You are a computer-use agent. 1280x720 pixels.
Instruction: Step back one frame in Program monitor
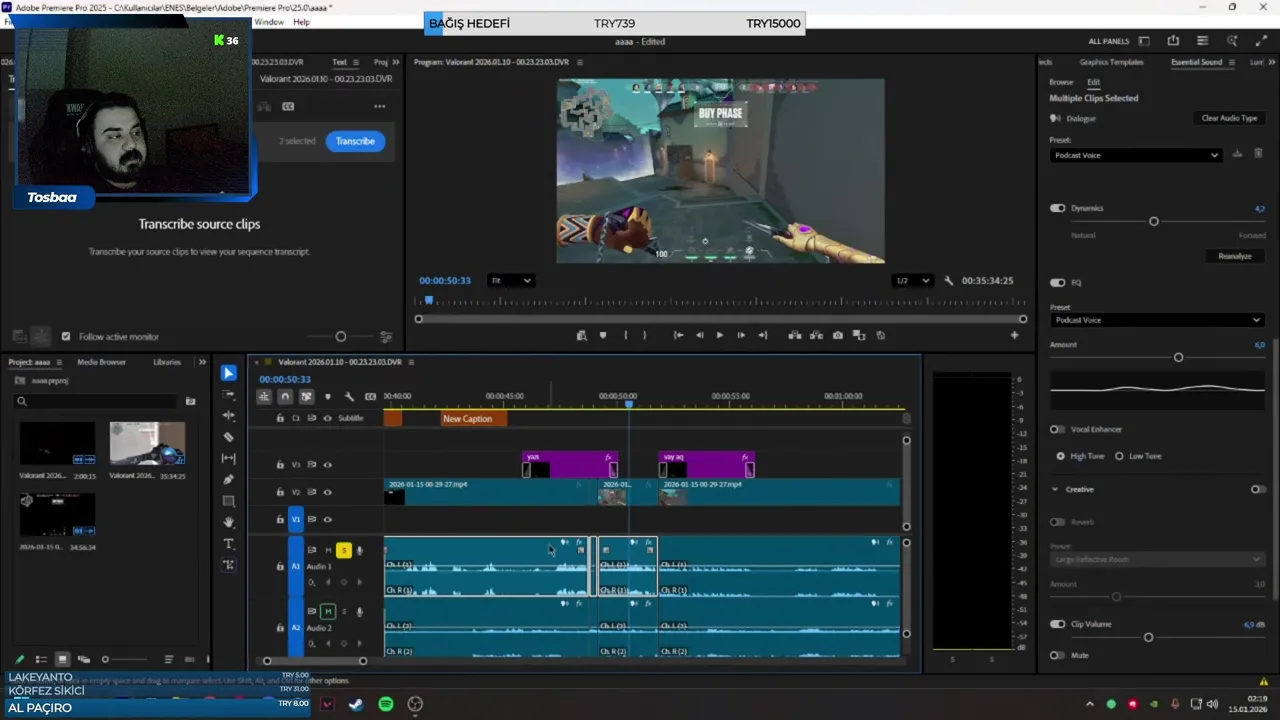[699, 335]
